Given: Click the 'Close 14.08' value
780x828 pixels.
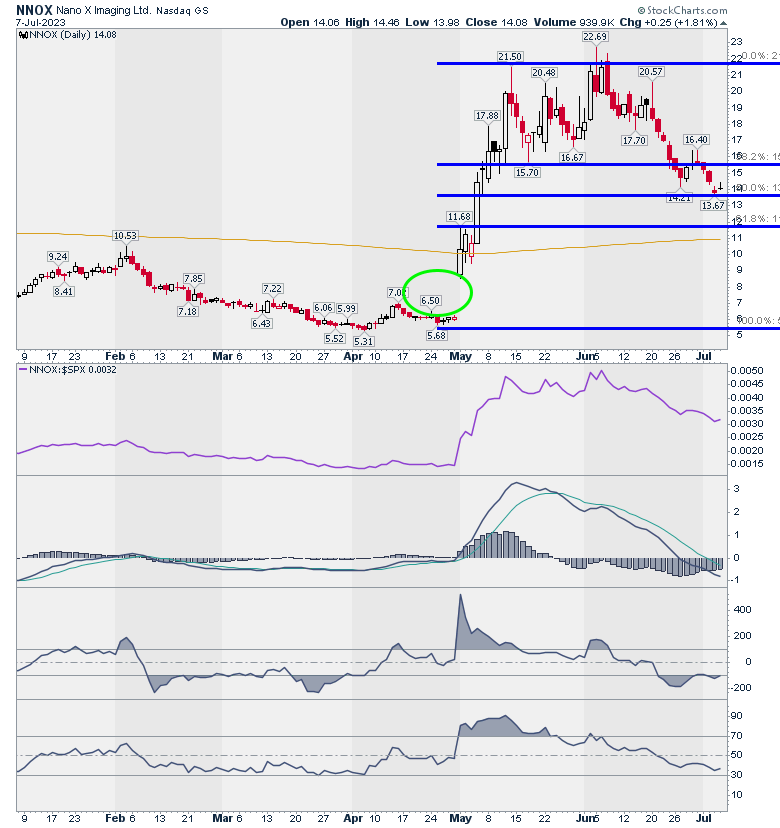Looking at the screenshot, I should coord(496,23).
